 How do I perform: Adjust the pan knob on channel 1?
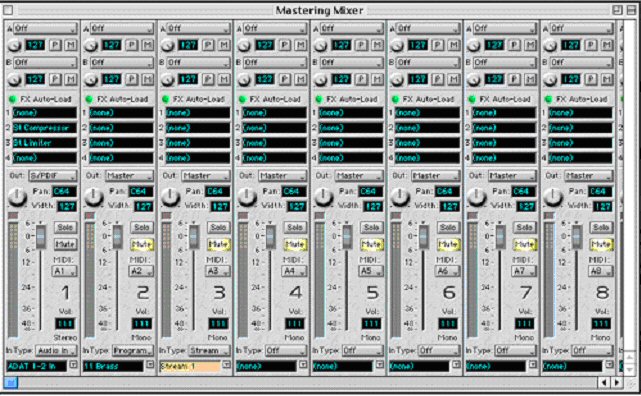click(17, 197)
